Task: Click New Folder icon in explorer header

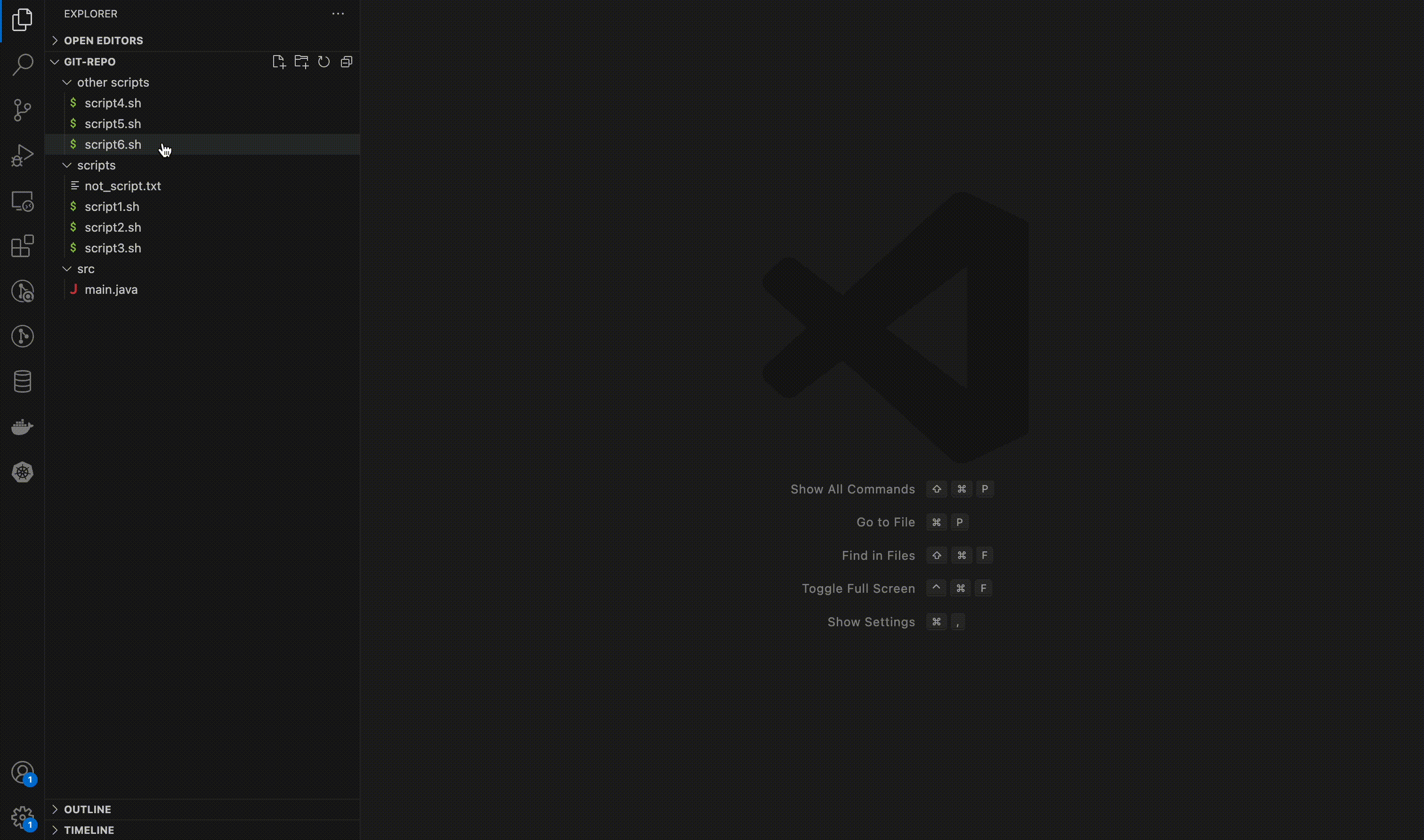Action: click(301, 62)
